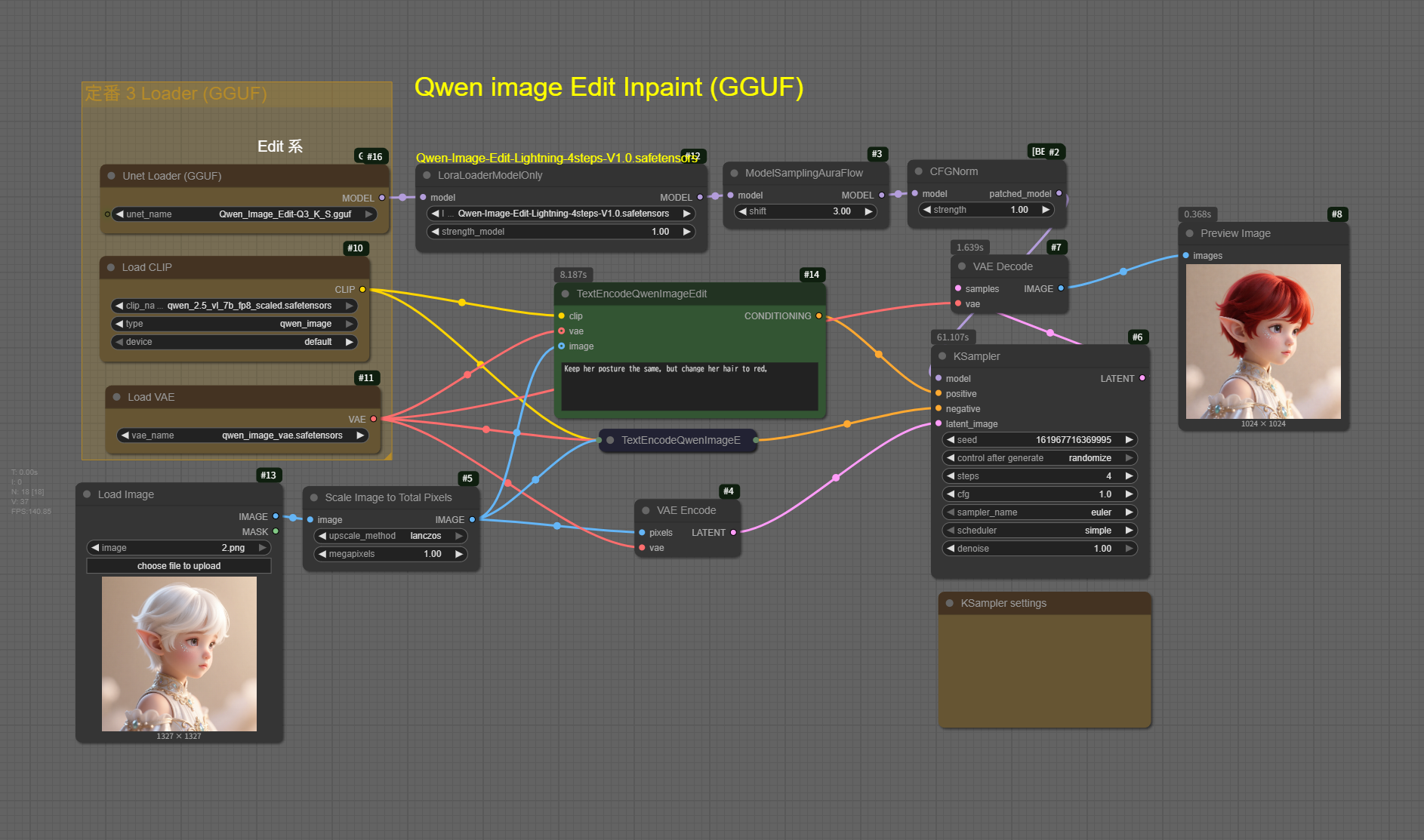
Task: Open control after generate randomize option
Action: pyautogui.click(x=1040, y=458)
